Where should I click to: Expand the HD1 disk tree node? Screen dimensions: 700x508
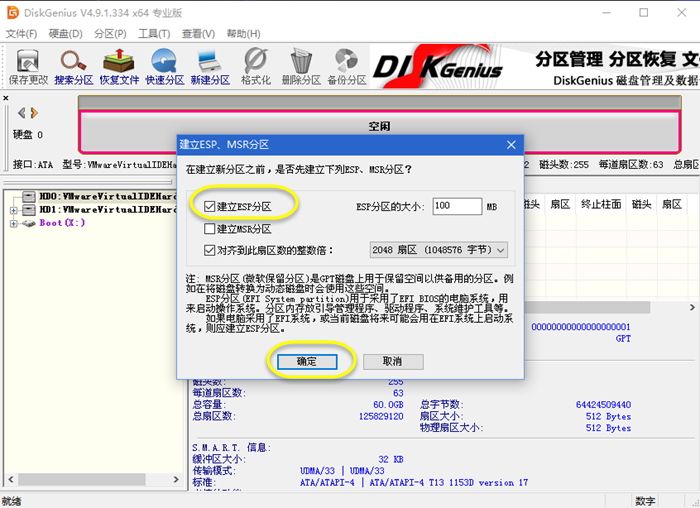point(13,210)
